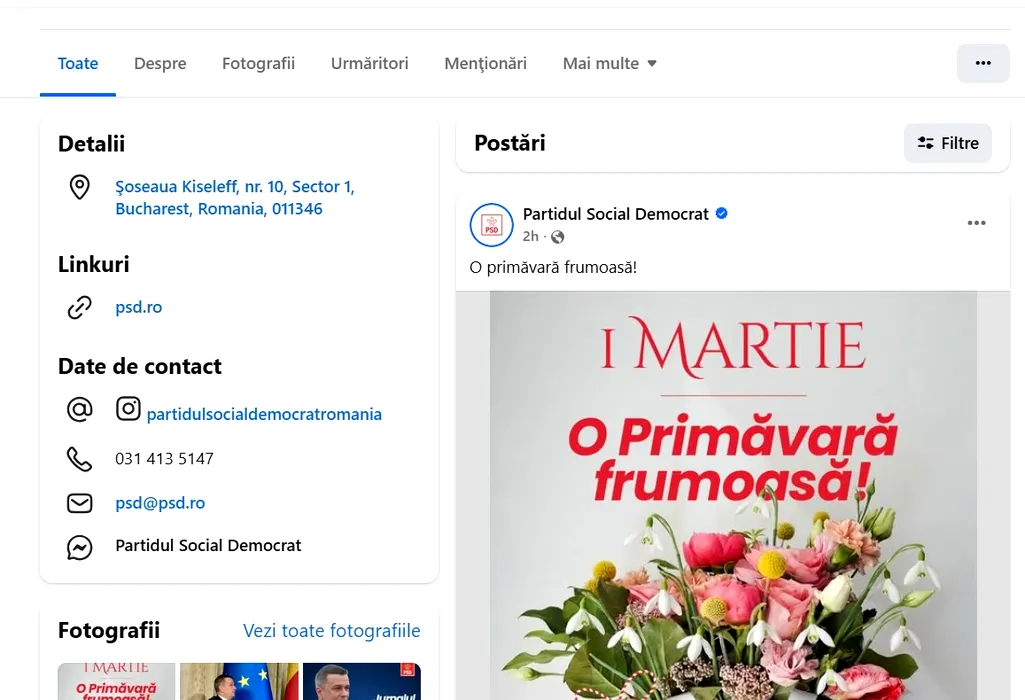1025x700 pixels.
Task: Go to the Urmăritori tab
Action: click(x=369, y=64)
